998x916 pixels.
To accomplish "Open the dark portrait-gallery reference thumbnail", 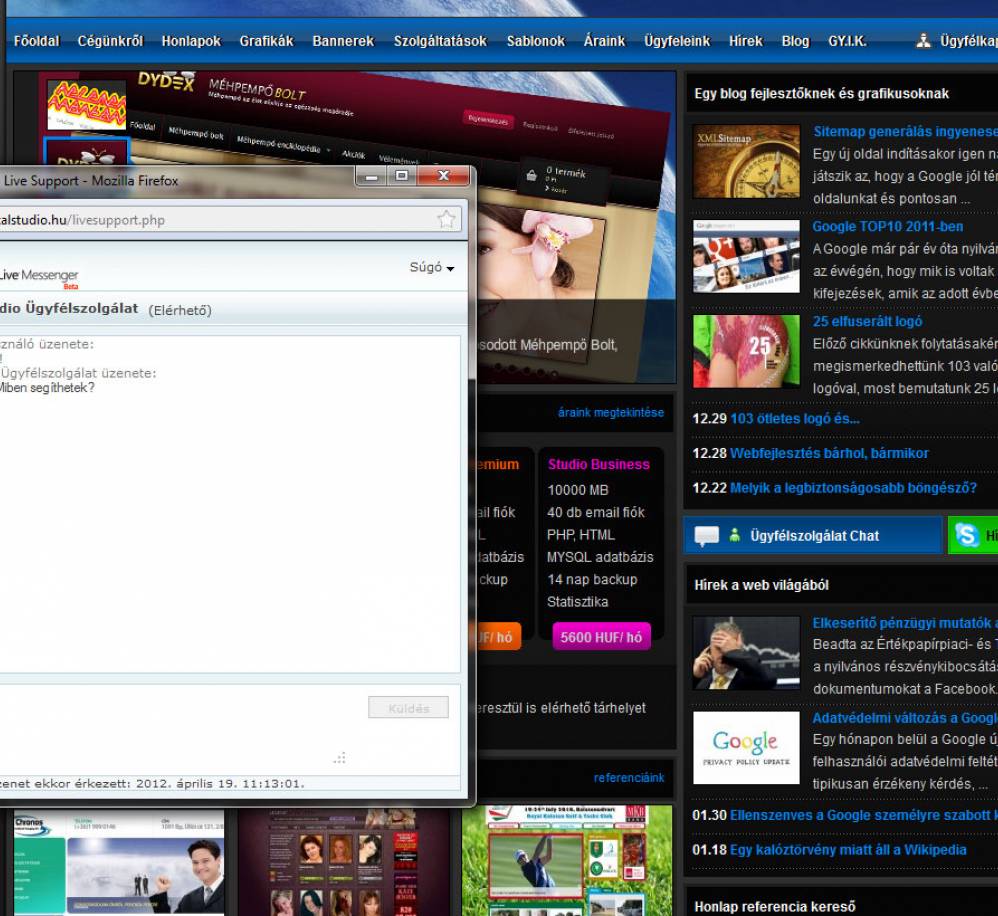I will 344,863.
